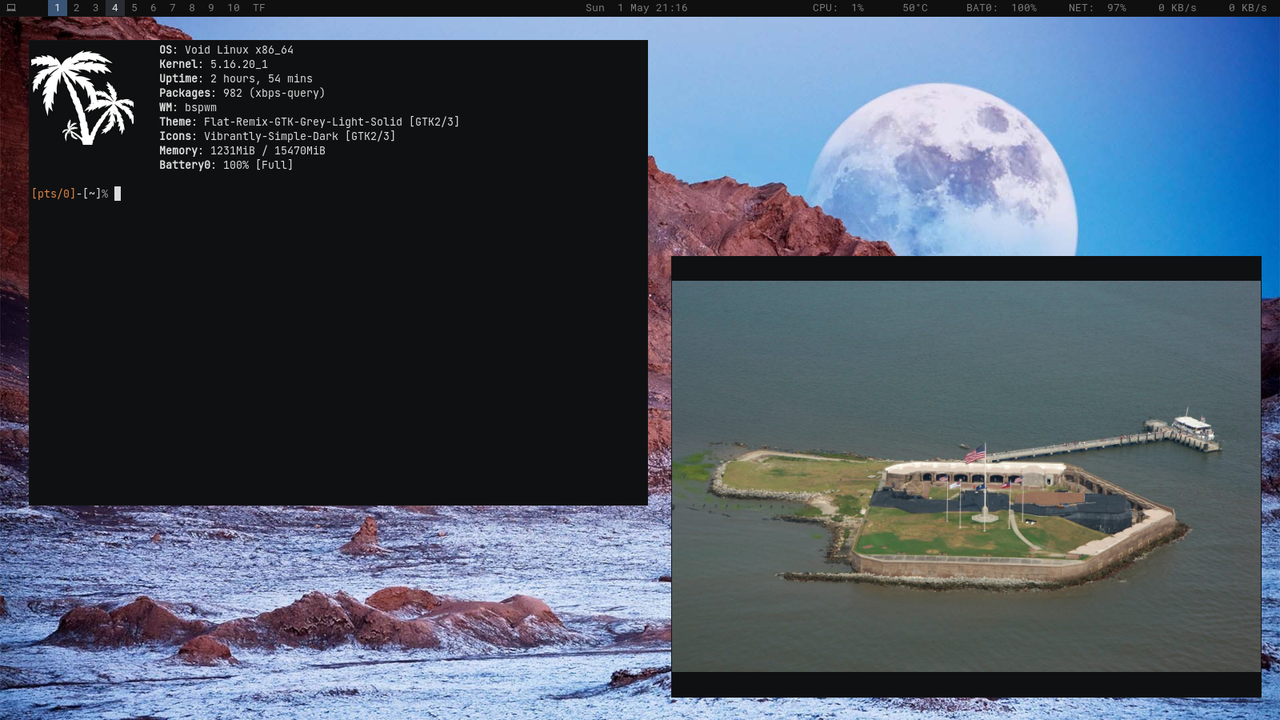The height and width of the screenshot is (720, 1280).
Task: Click the date and time Sun 1 May 21:16
Action: 636,8
